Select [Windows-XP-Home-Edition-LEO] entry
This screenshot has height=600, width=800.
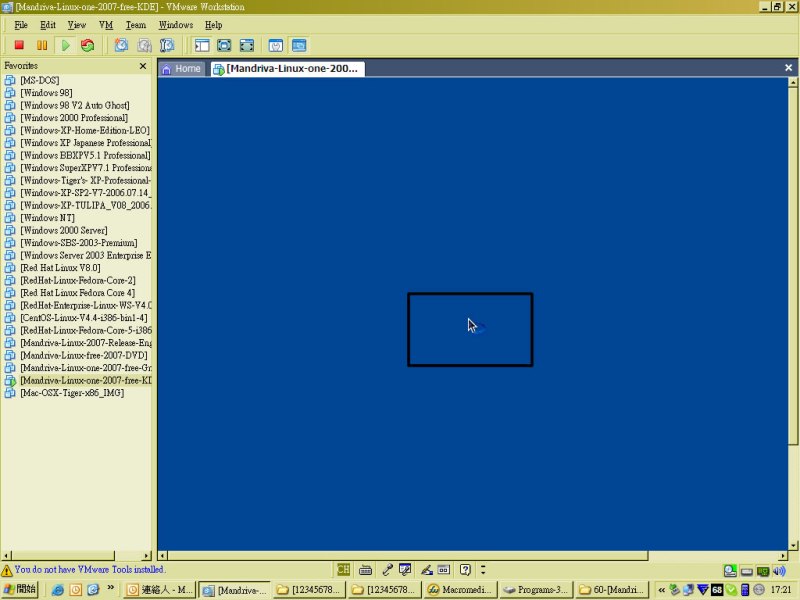85,131
